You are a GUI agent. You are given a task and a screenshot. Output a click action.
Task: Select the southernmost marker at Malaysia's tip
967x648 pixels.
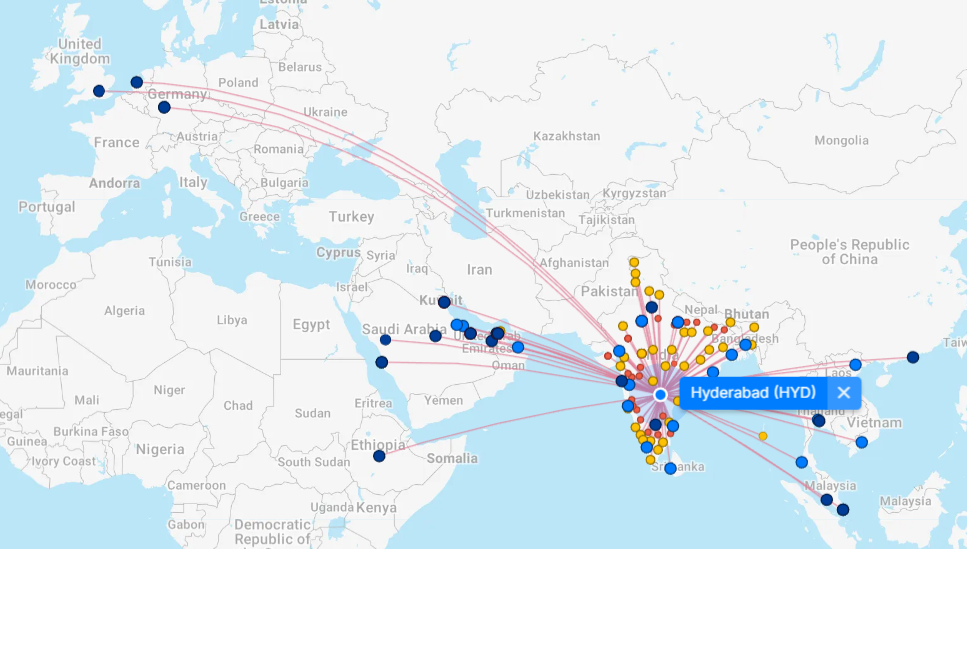pyautogui.click(x=843, y=510)
